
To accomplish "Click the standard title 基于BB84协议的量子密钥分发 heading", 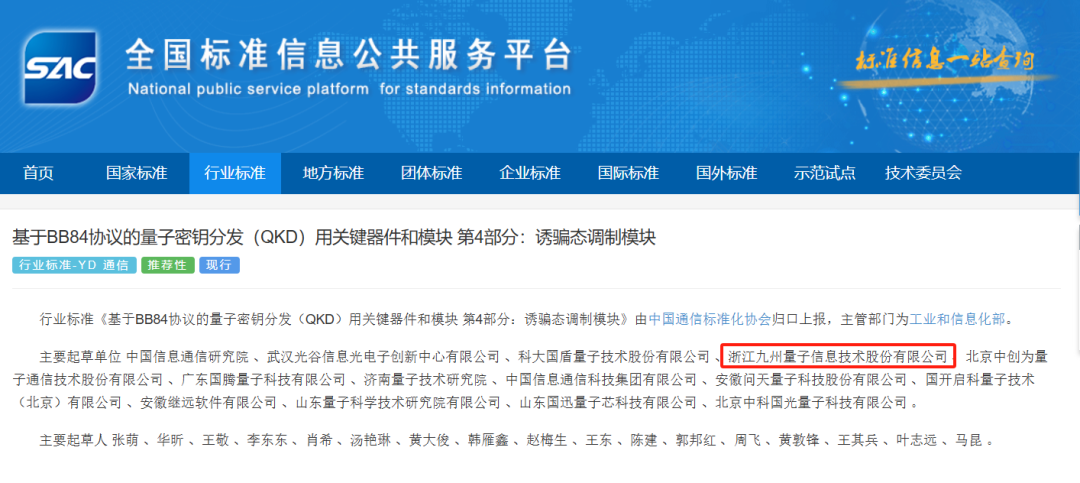I will [334, 238].
